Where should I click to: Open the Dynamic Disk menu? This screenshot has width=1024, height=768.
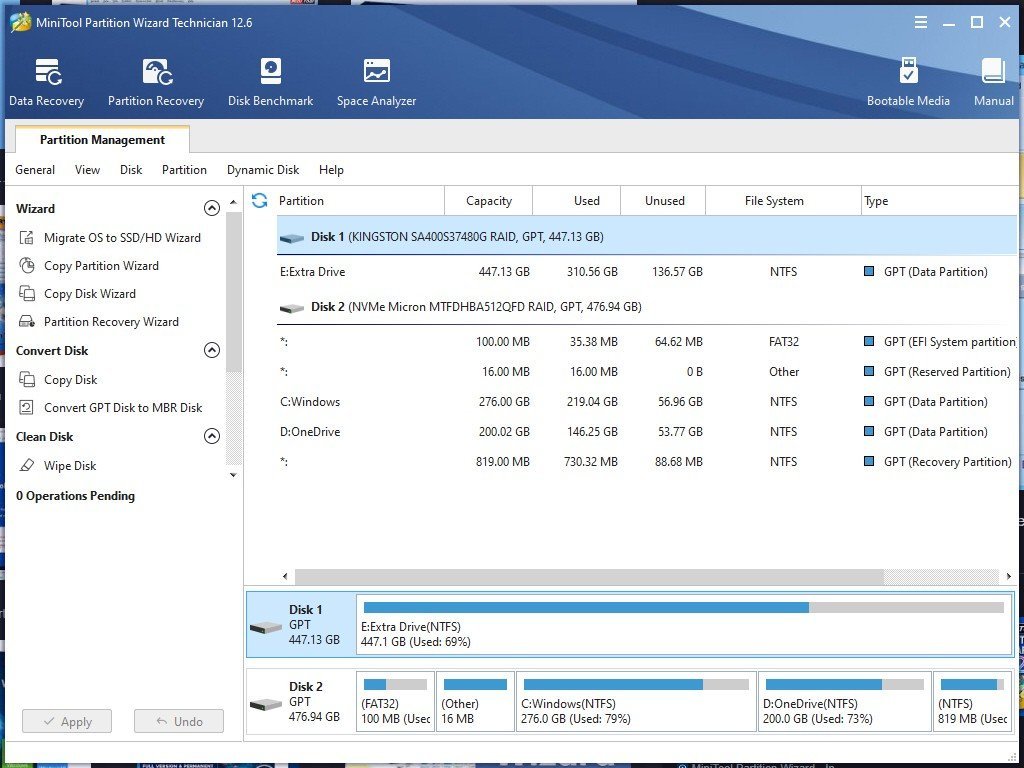point(263,170)
